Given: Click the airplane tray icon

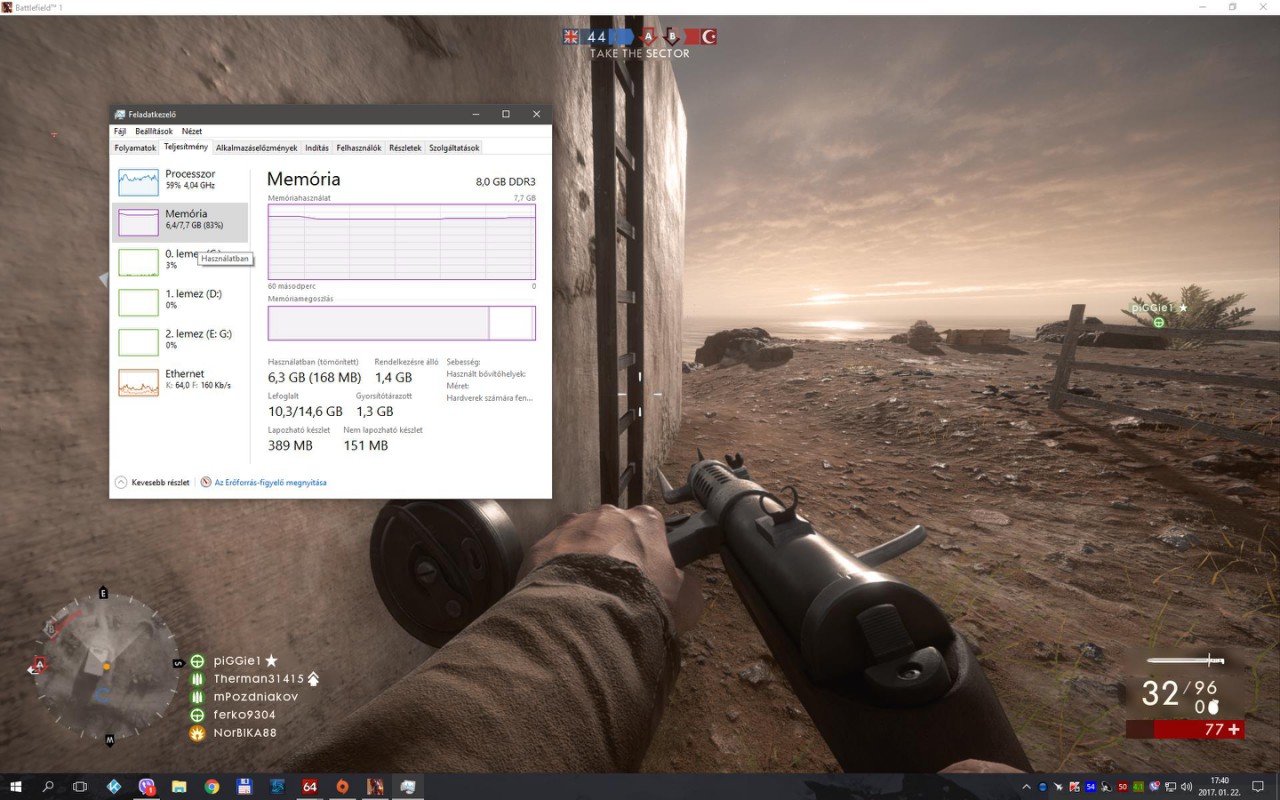Looking at the screenshot, I should [x=1059, y=786].
